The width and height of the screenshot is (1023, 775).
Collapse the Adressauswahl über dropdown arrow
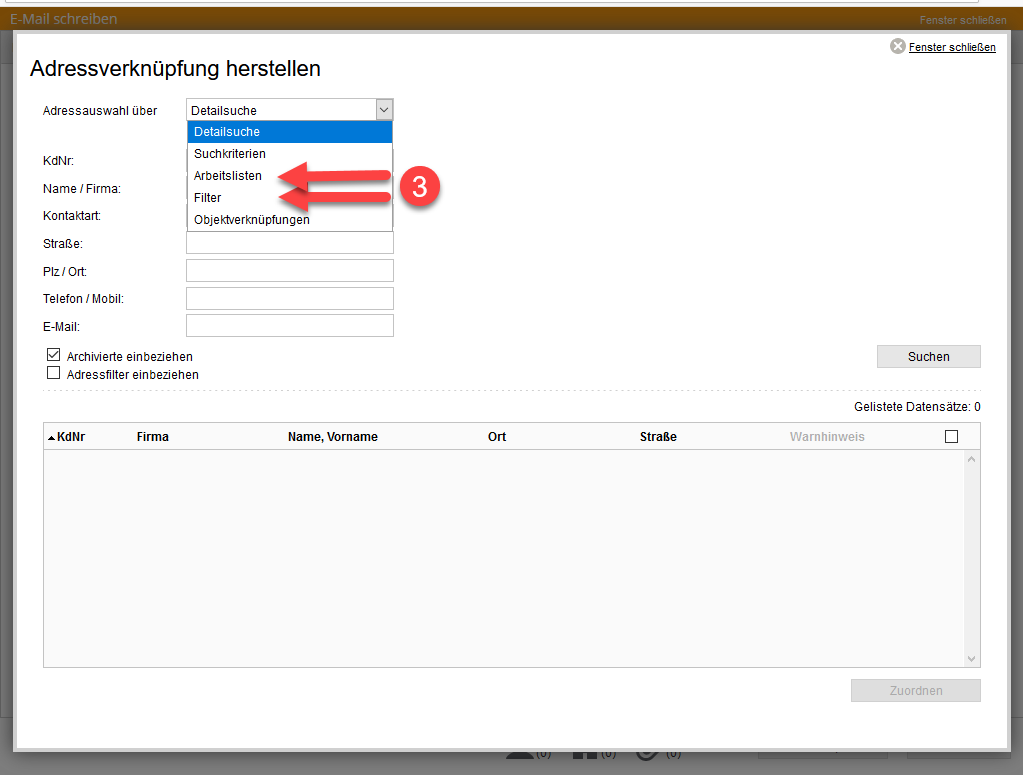click(384, 110)
